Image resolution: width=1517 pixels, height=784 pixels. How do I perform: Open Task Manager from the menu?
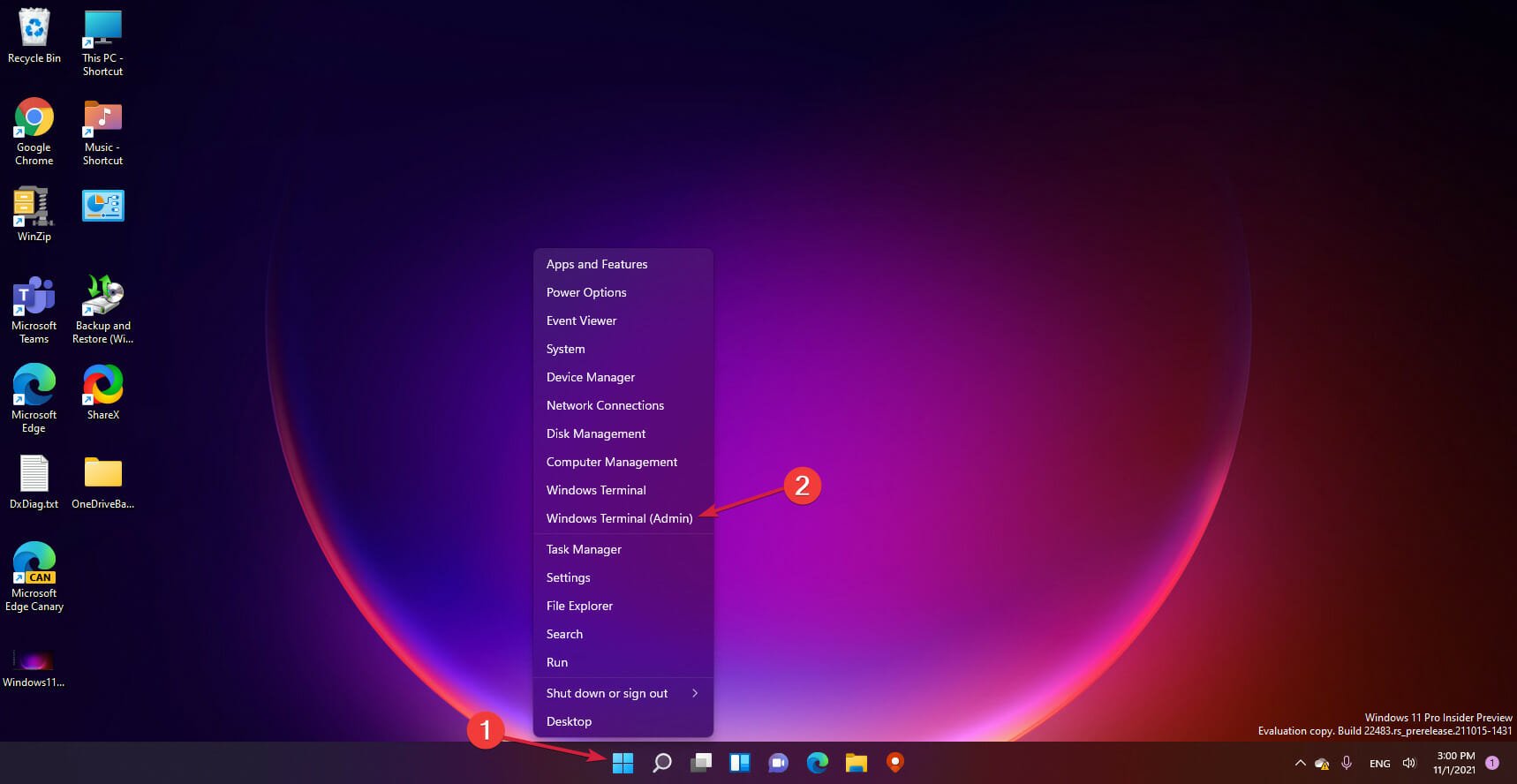tap(623, 549)
